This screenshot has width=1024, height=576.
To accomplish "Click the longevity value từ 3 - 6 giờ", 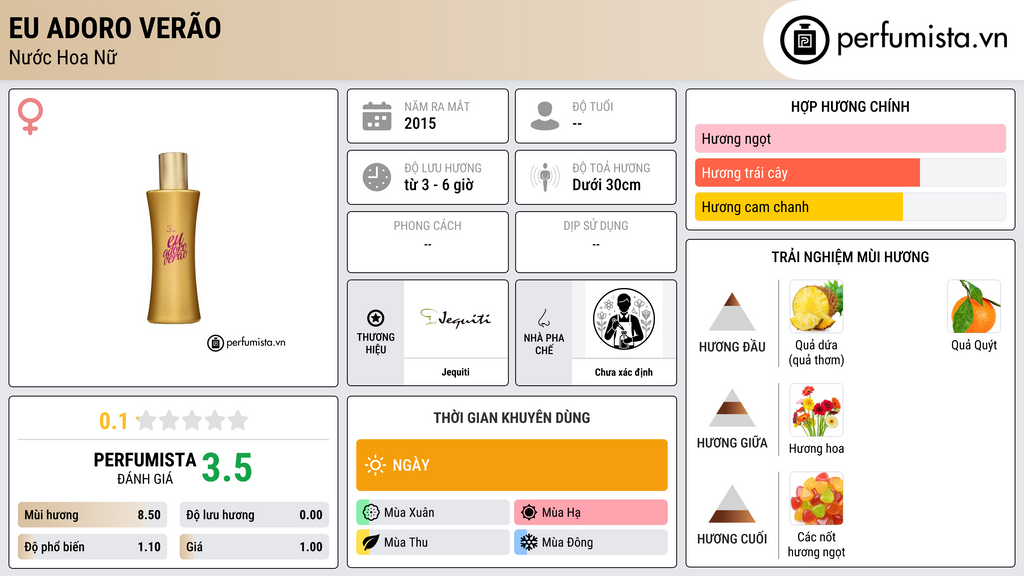I will (439, 185).
